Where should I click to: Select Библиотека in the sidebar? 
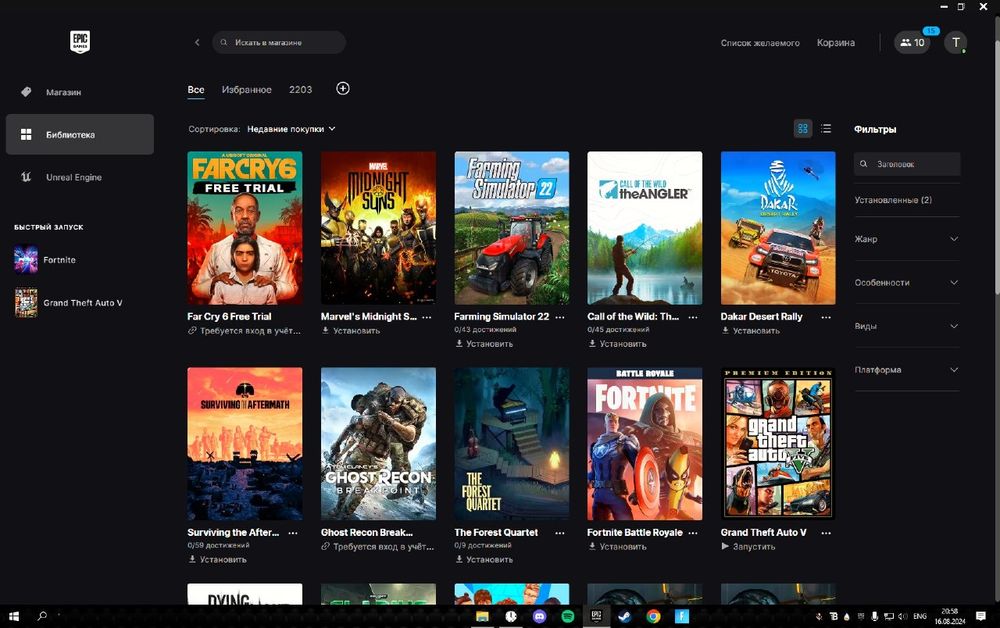[x=80, y=135]
